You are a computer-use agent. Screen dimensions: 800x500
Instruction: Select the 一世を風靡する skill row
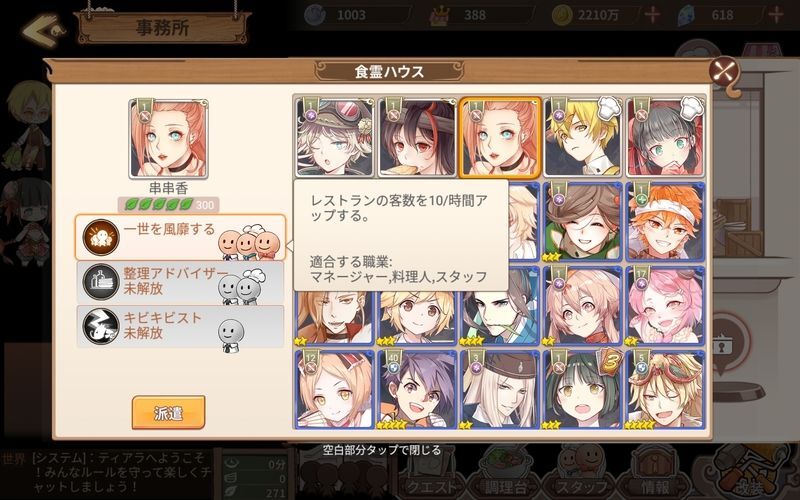pos(181,237)
